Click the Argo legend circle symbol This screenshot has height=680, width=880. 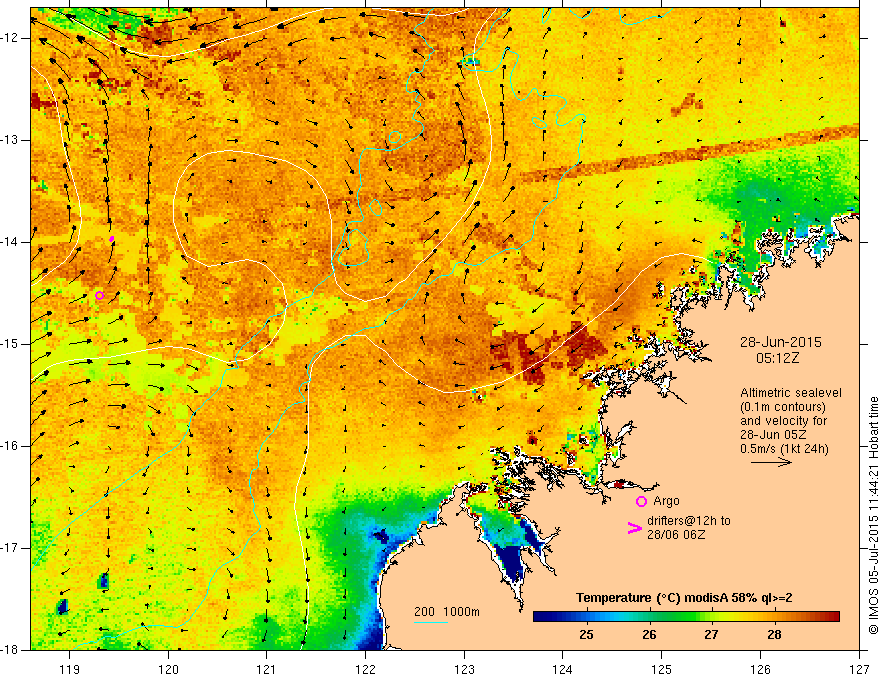[x=641, y=501]
